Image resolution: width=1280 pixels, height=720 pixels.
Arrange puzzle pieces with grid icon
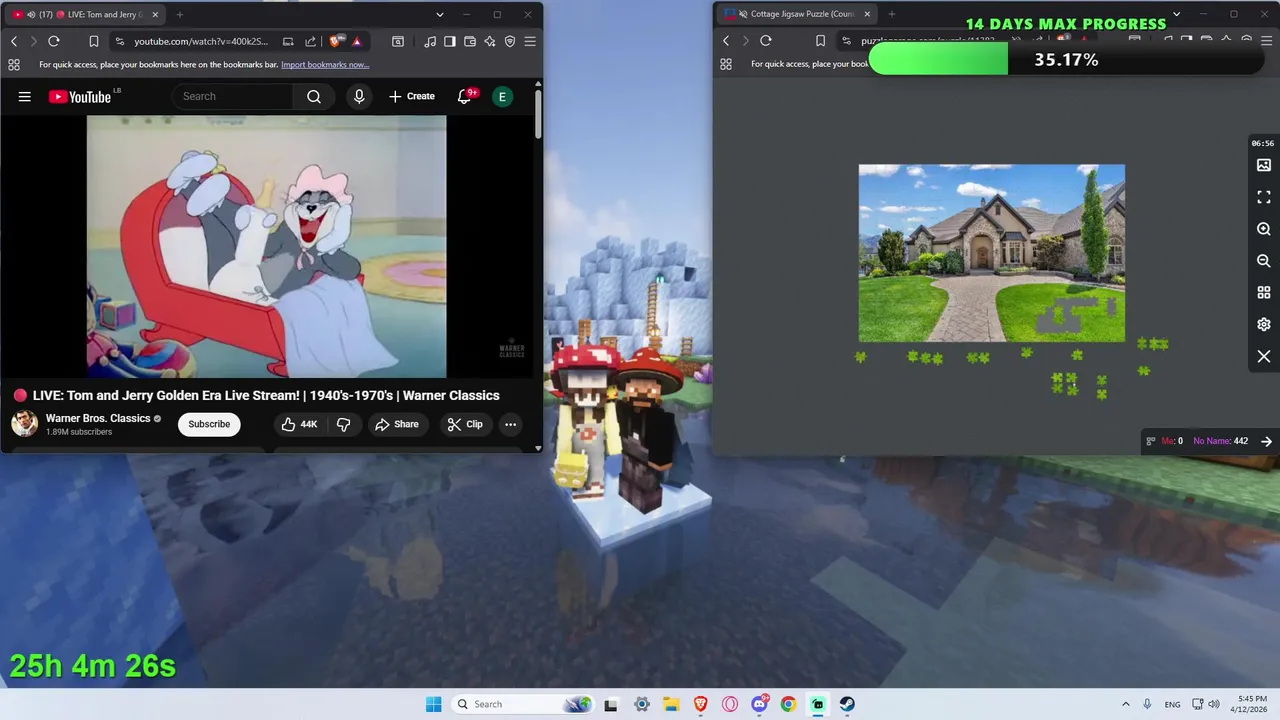point(1264,292)
